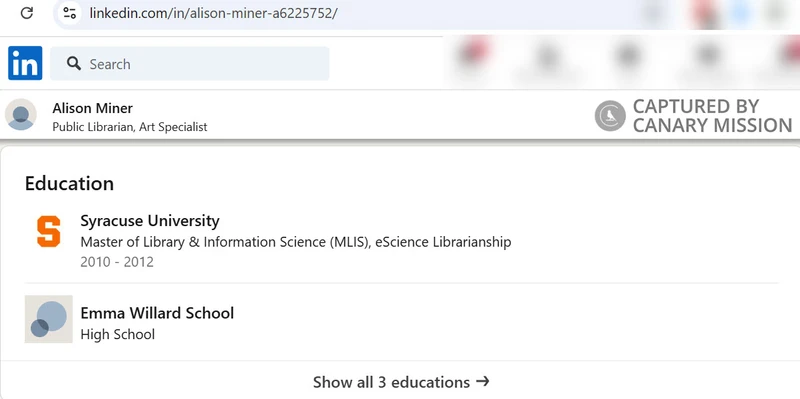Image resolution: width=800 pixels, height=399 pixels.
Task: Click the search magnifier icon
Action: pos(74,63)
